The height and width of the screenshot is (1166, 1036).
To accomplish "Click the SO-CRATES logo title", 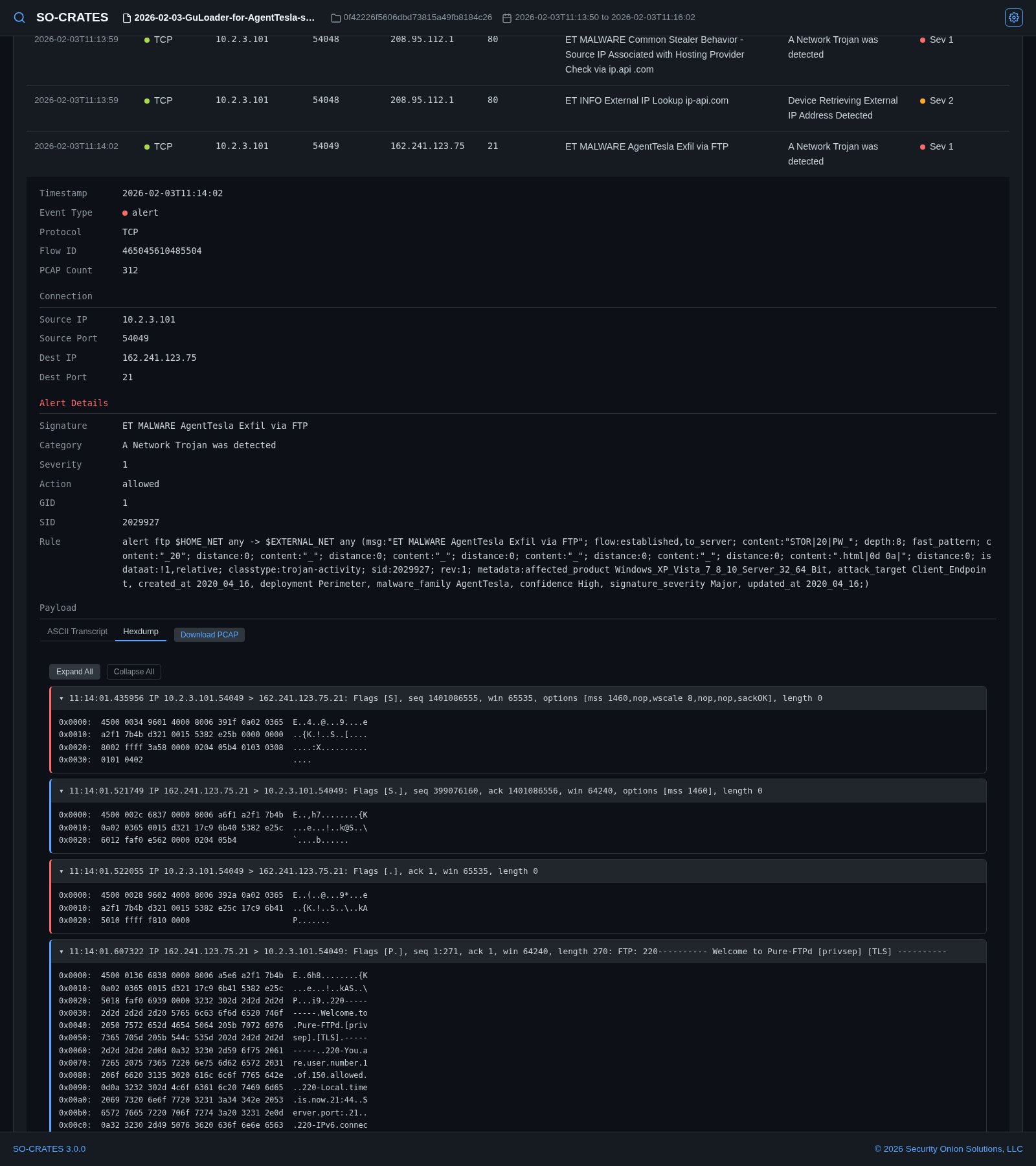I will coord(73,17).
